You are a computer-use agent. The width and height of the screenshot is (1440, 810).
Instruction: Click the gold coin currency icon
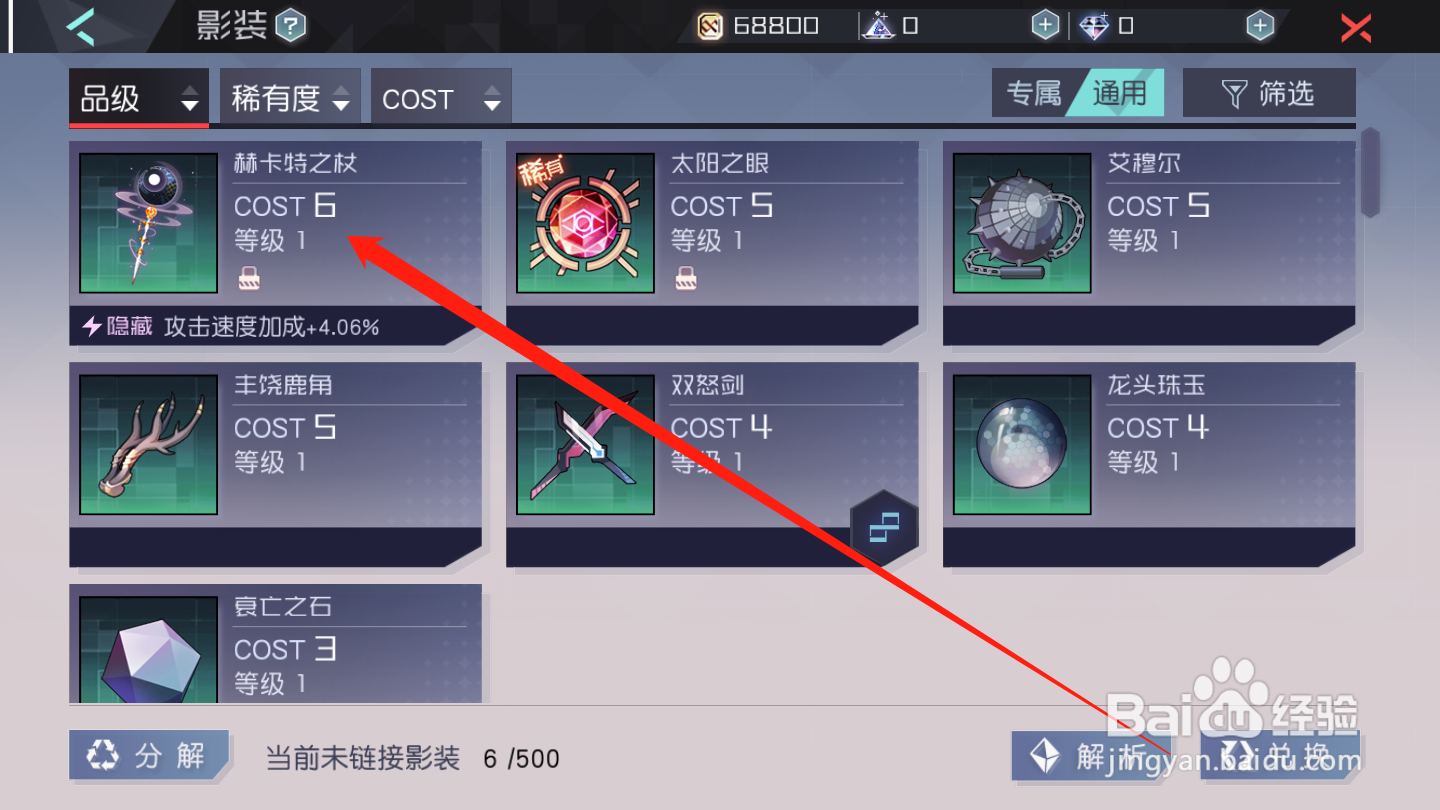[710, 26]
